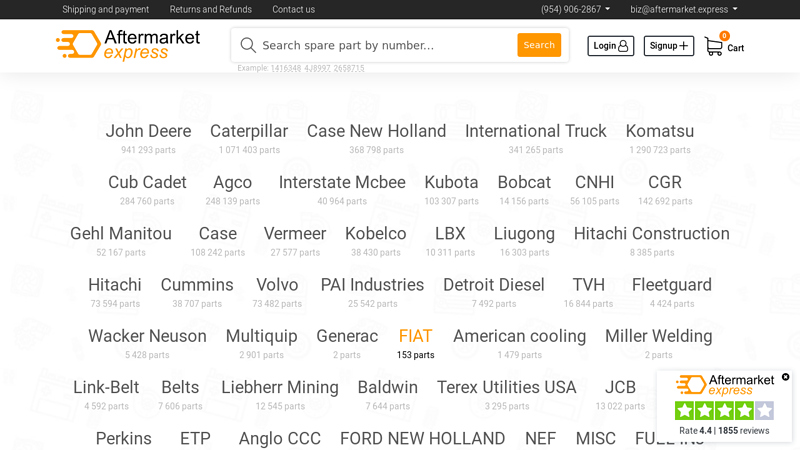Open Baldwin brand link
The image size is (800, 450).
point(388,387)
